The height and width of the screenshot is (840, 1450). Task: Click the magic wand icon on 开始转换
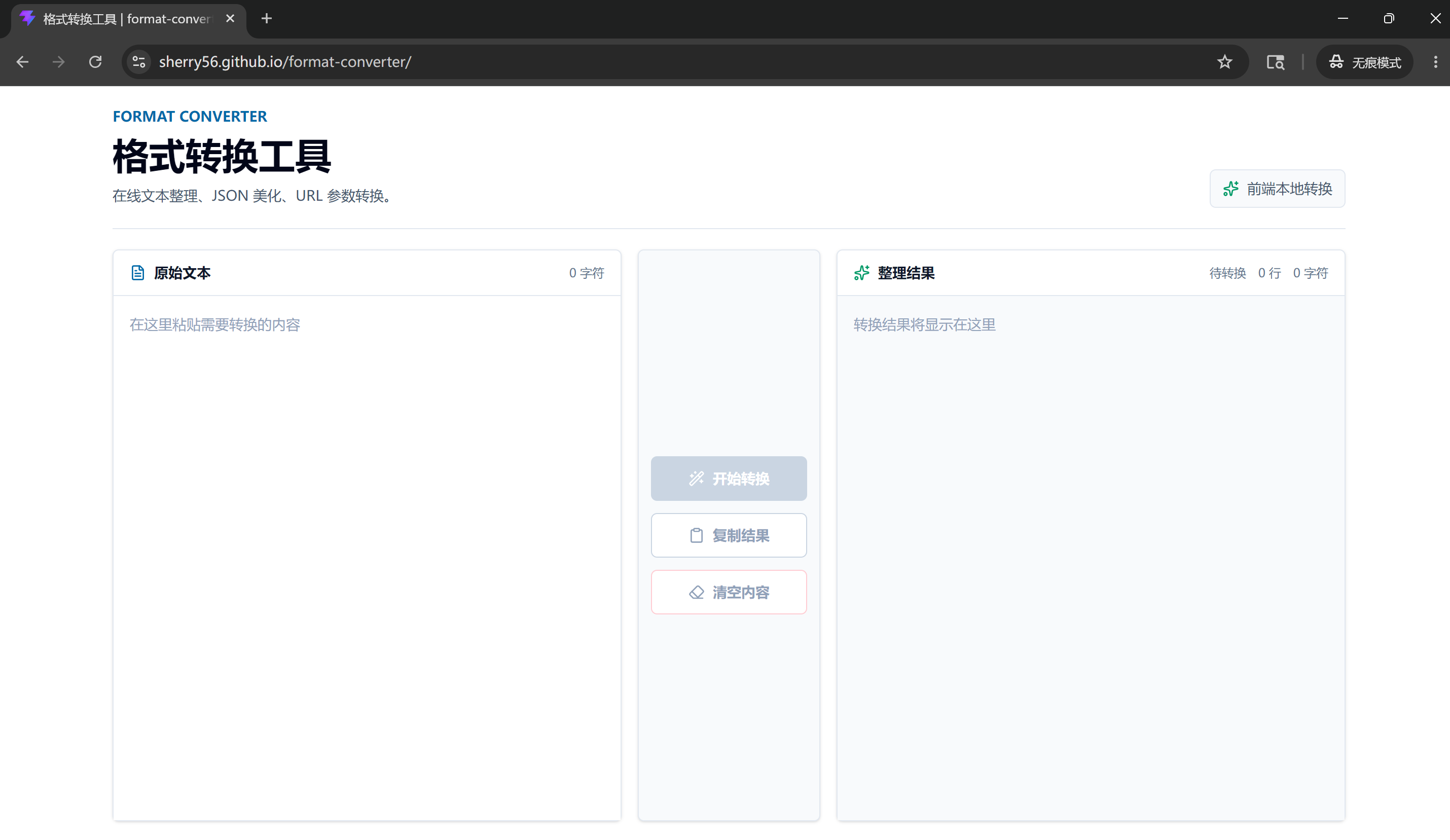coord(696,479)
